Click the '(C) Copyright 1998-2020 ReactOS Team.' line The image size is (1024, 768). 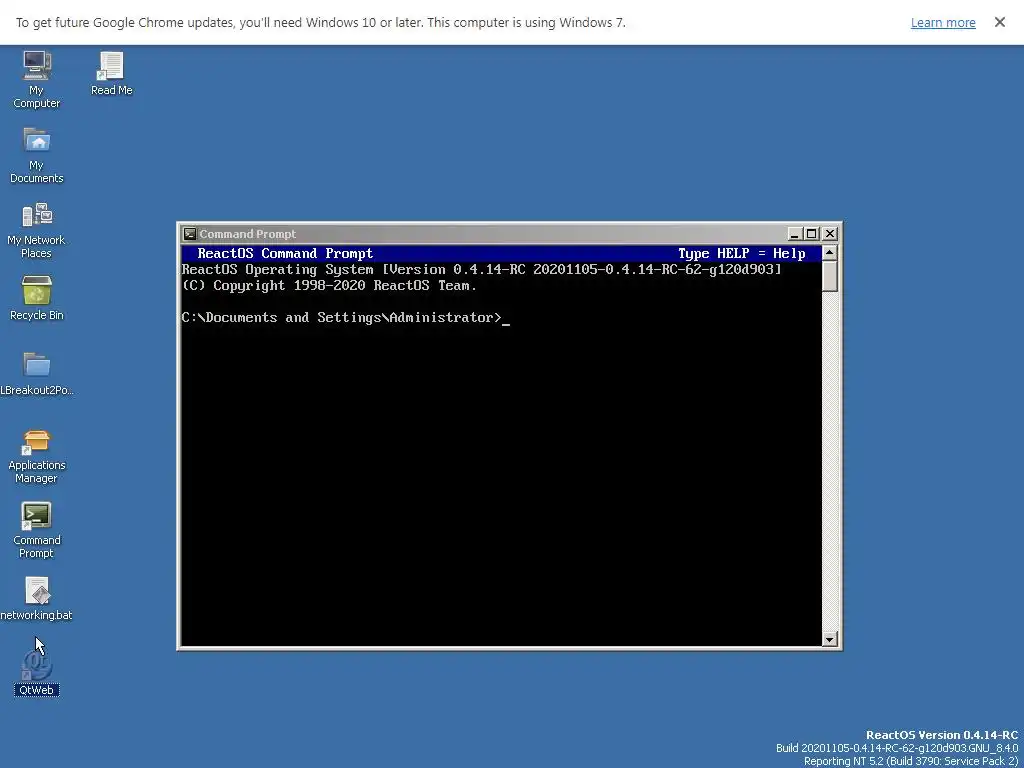coord(329,286)
